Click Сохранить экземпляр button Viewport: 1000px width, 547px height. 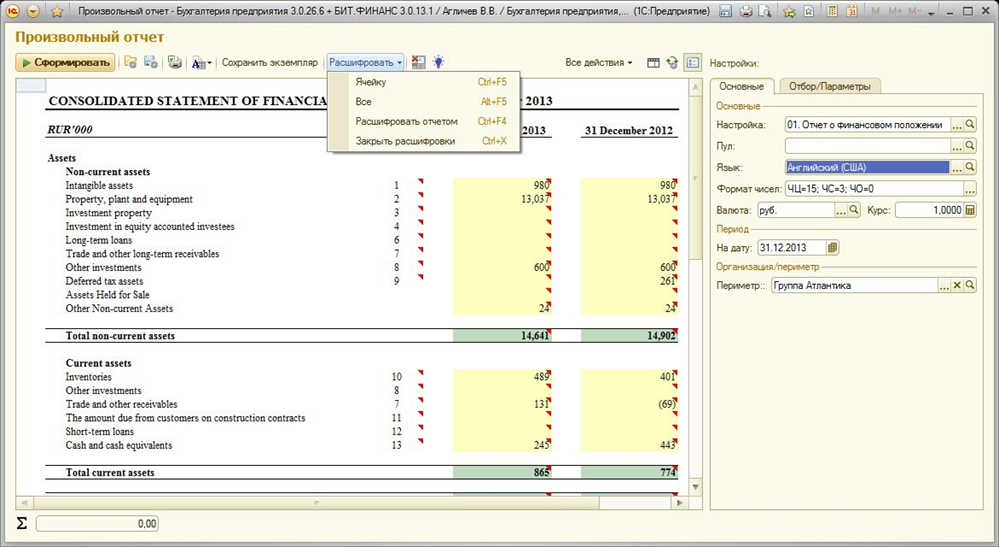click(269, 62)
